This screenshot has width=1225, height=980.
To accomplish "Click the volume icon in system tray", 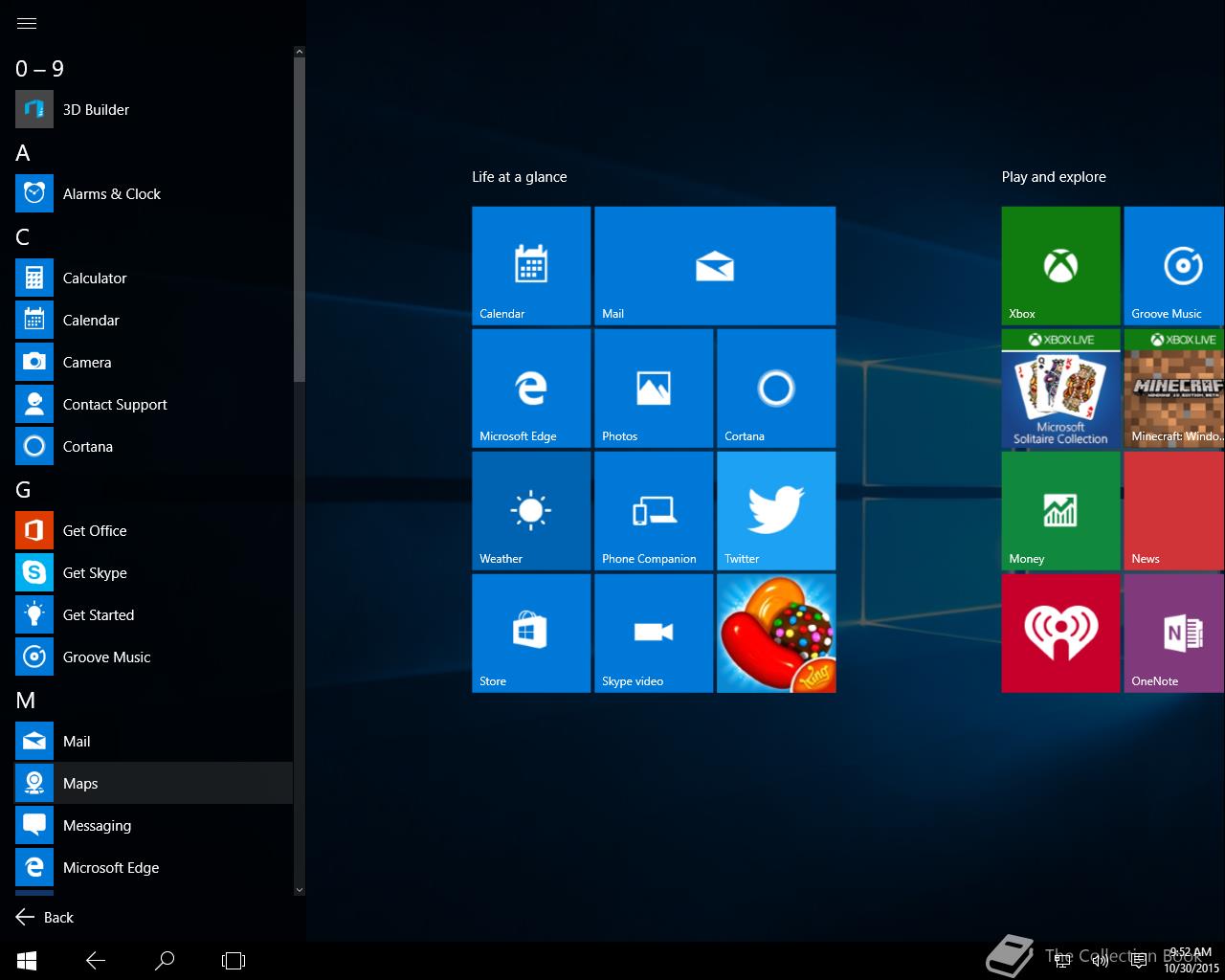I will pyautogui.click(x=1101, y=960).
